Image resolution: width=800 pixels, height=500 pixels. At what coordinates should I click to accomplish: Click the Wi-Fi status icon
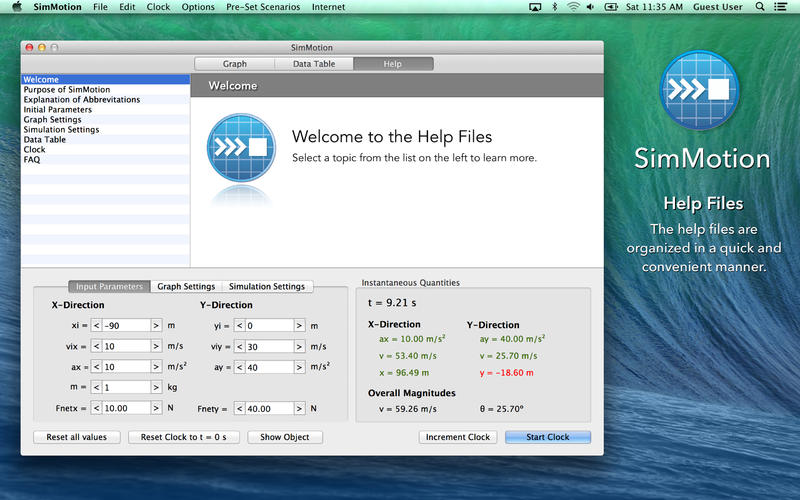pyautogui.click(x=573, y=7)
